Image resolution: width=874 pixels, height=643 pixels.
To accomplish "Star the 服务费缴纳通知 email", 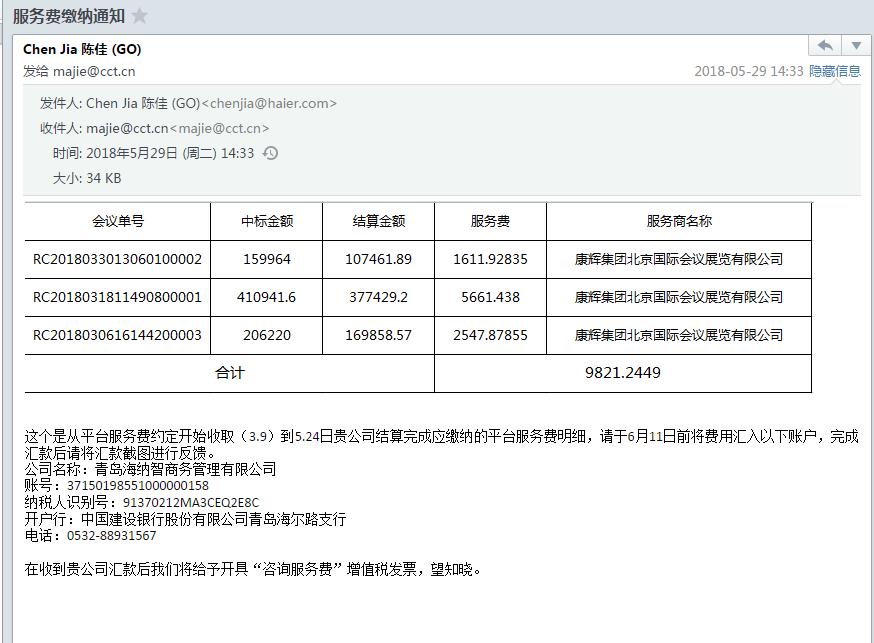I will tap(140, 15).
